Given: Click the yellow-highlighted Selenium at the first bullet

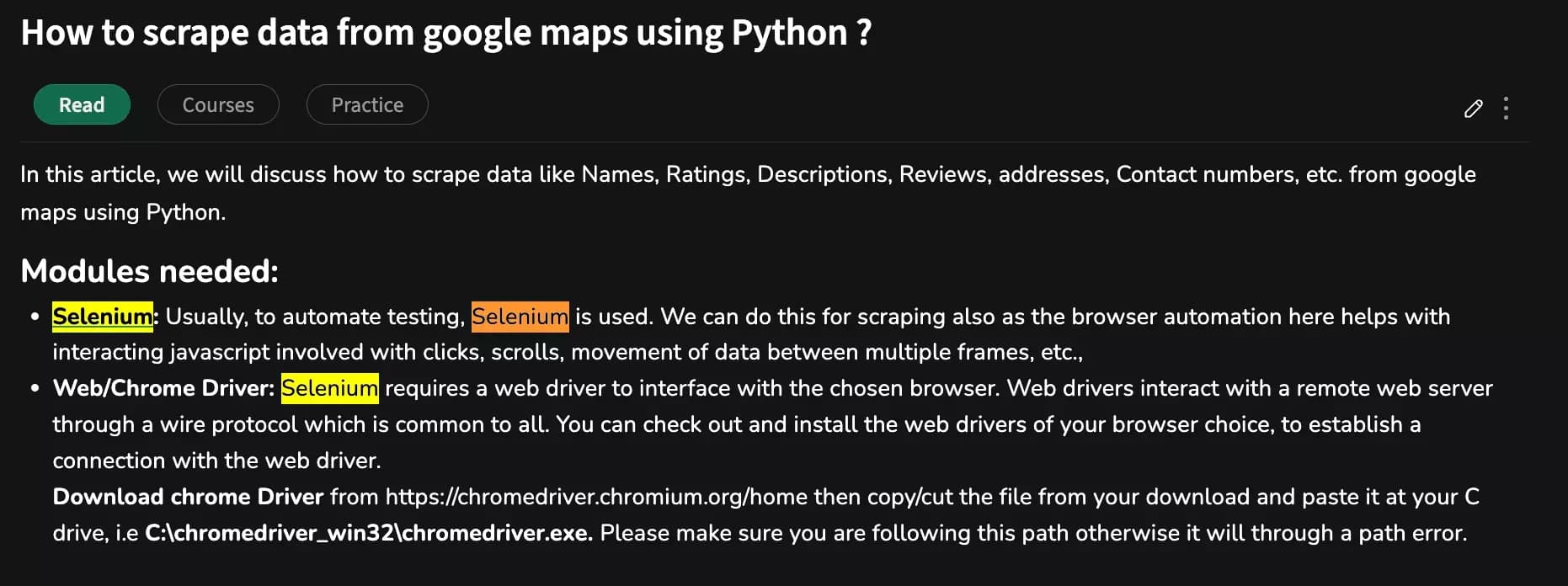Looking at the screenshot, I should pos(101,317).
